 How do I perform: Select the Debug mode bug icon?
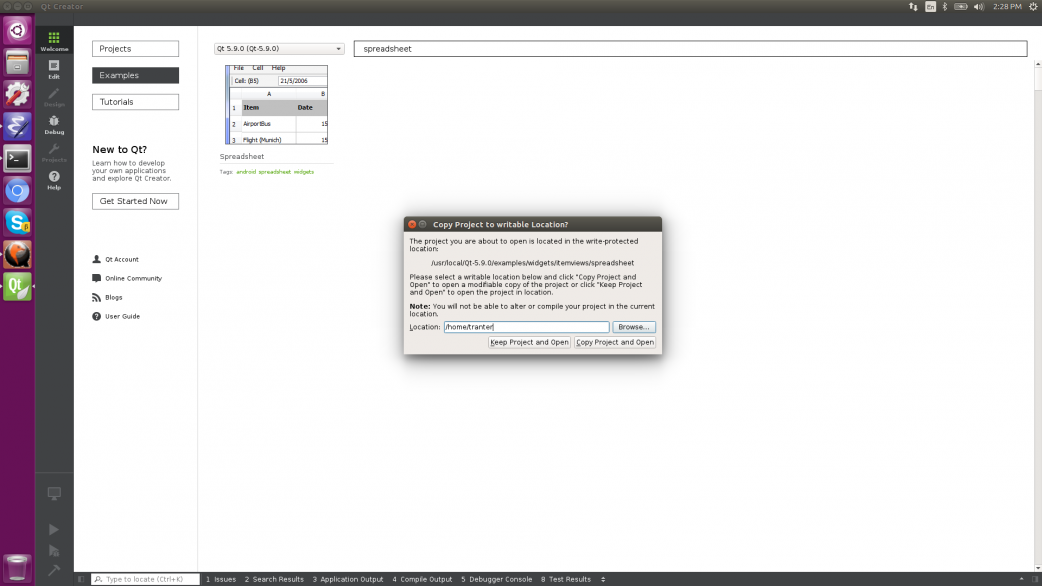point(54,124)
